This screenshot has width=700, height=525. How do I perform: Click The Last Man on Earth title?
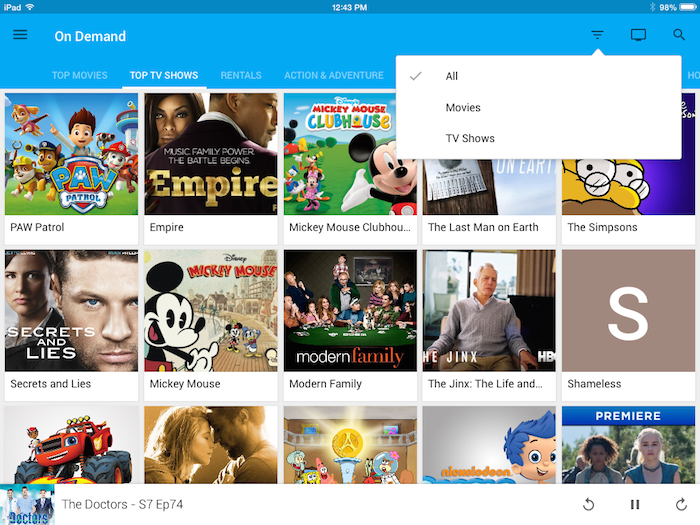click(x=483, y=227)
